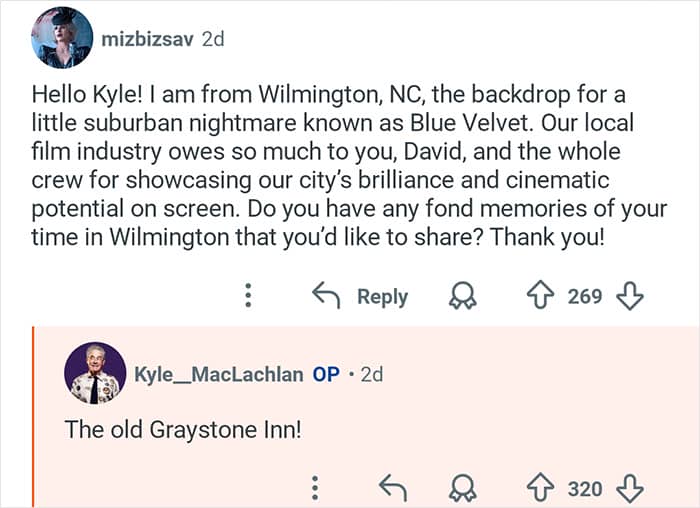Image resolution: width=700 pixels, height=508 pixels.
Task: Click the OP badge beside Kyle's name
Action: pyautogui.click(x=326, y=374)
